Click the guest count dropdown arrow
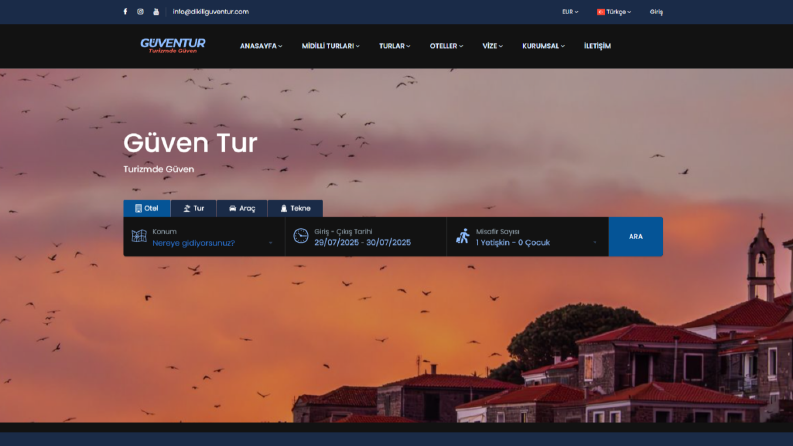The width and height of the screenshot is (793, 446). tap(595, 243)
